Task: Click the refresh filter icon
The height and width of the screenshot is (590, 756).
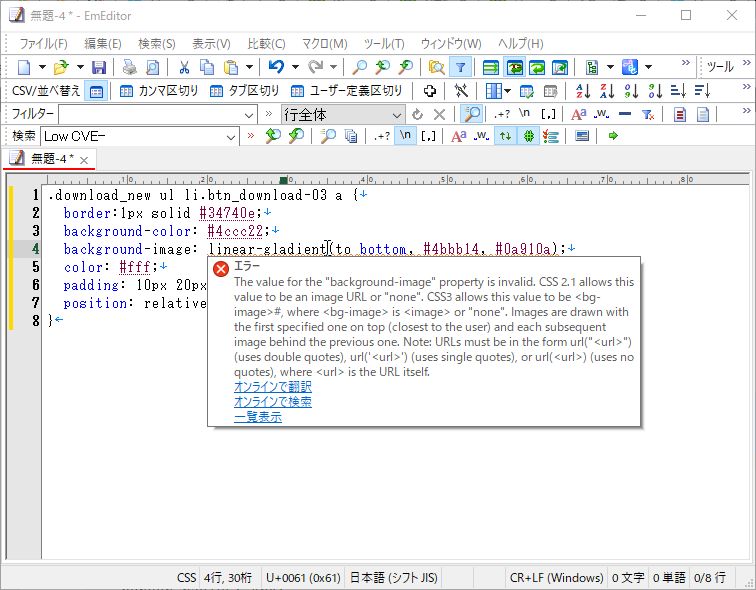Action: coord(417,114)
